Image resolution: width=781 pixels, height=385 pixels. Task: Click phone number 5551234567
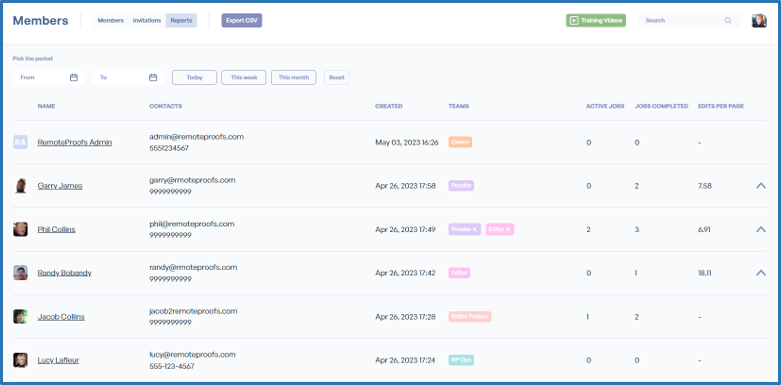tap(169, 148)
